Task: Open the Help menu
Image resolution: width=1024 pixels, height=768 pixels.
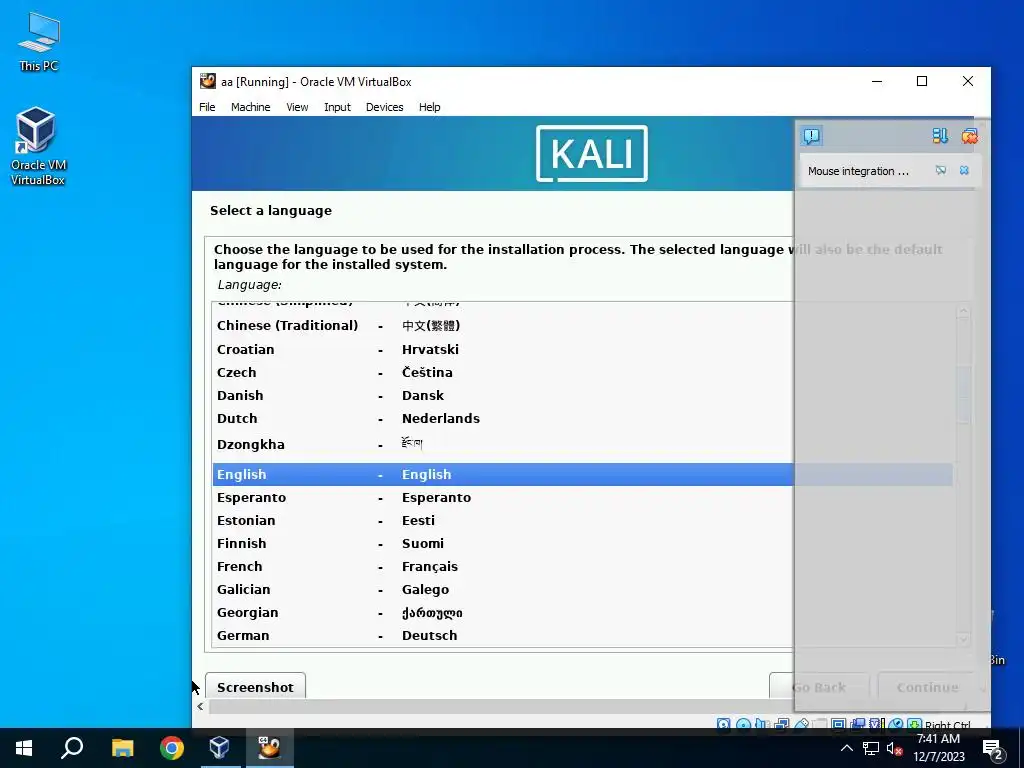Action: tap(429, 107)
